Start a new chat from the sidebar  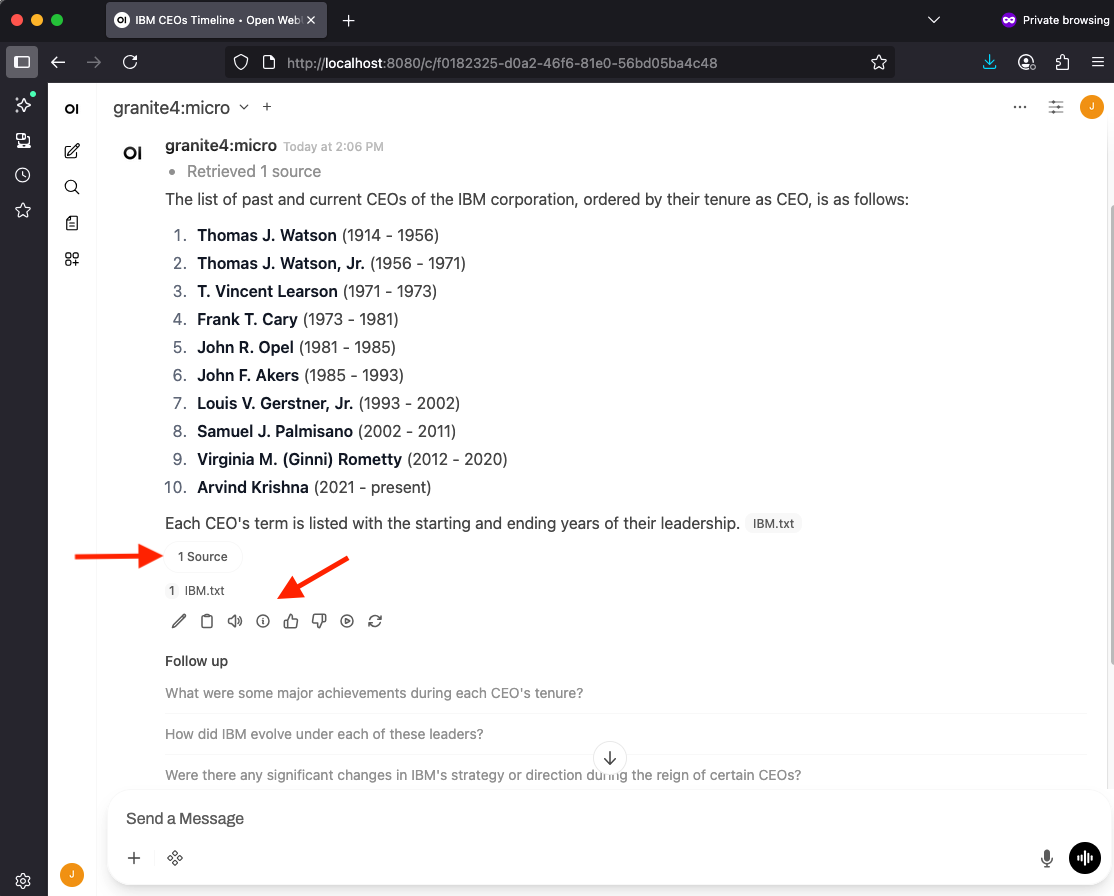pyautogui.click(x=72, y=151)
